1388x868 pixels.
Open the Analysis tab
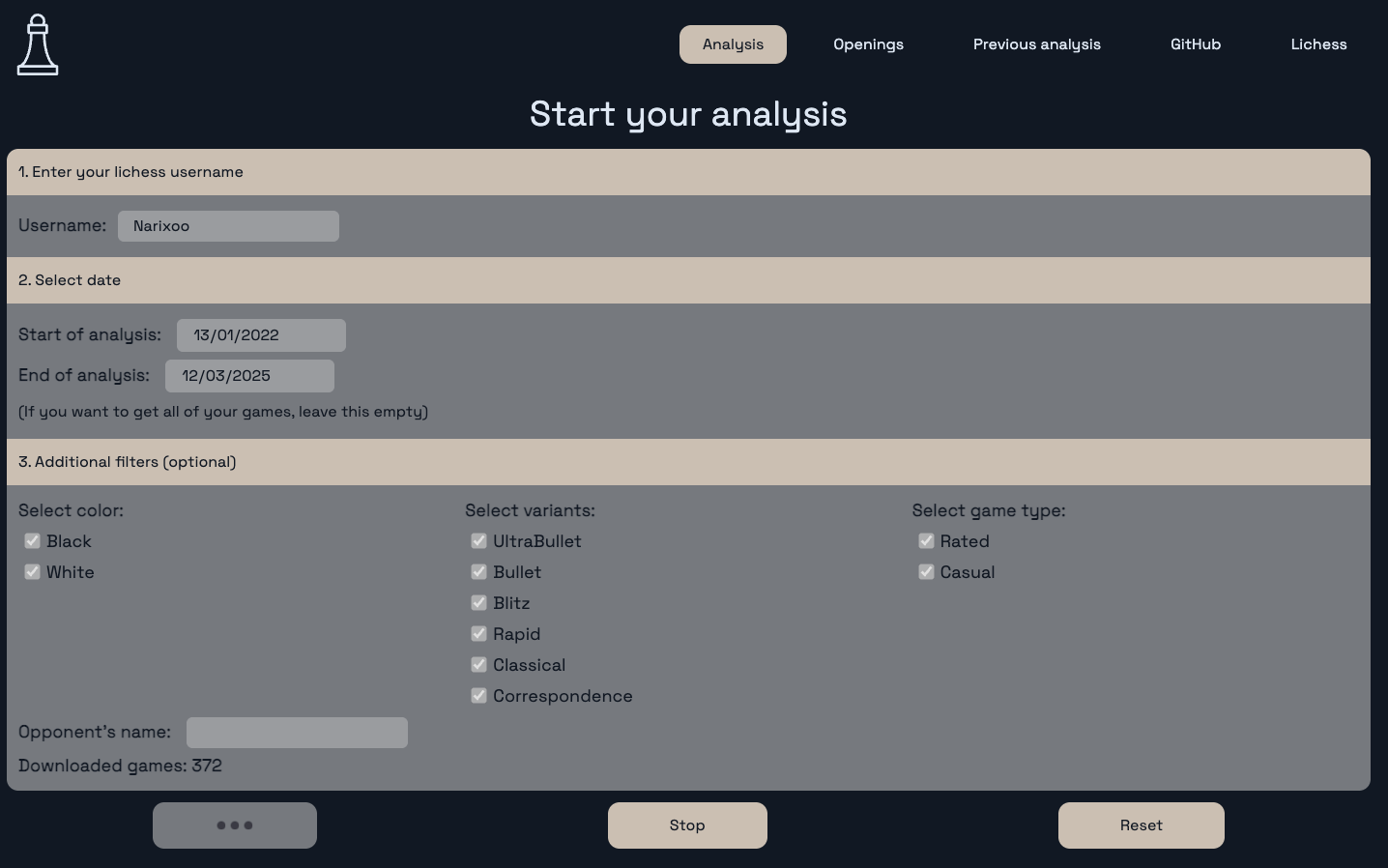733,44
